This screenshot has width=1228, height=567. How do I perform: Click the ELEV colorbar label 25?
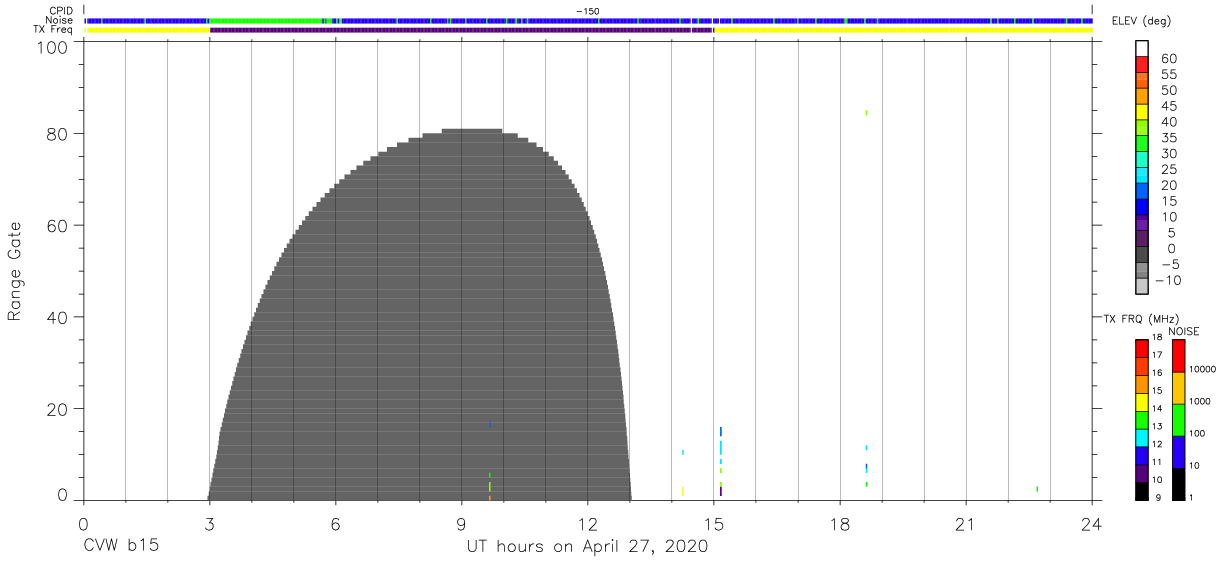[x=1169, y=170]
